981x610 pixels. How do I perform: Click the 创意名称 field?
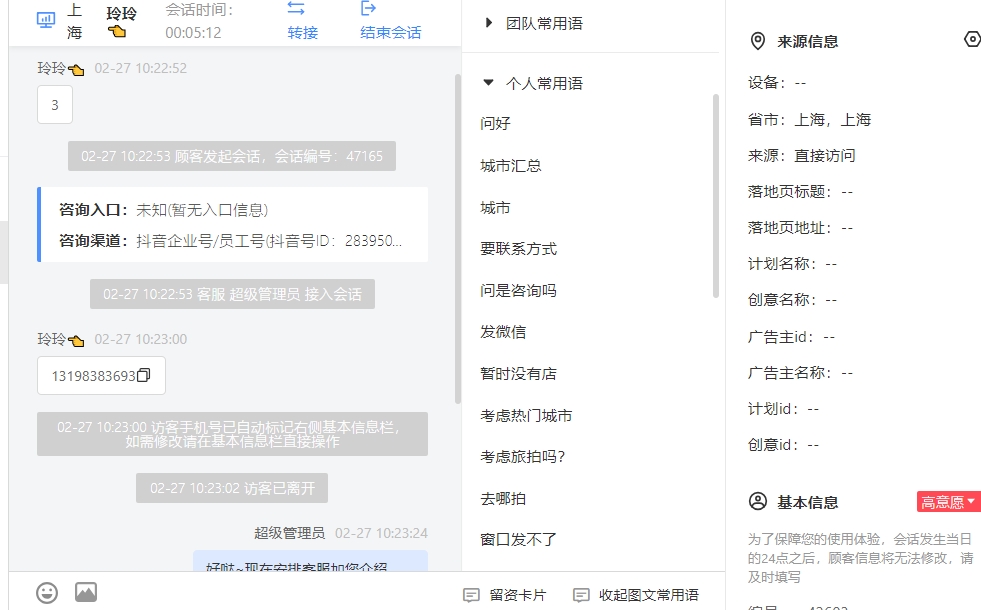[793, 300]
